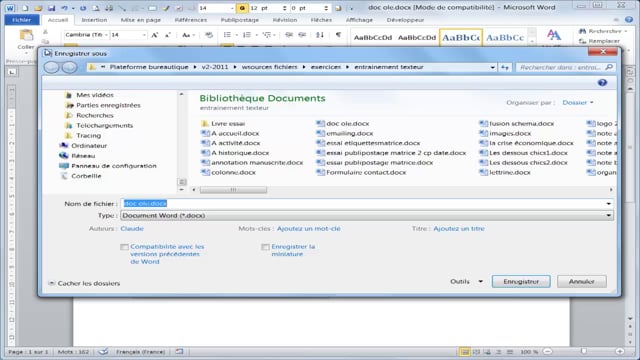Viewport: 640px width, 360px height.
Task: Open the Nom de fichier dropdown arrow
Action: [x=609, y=204]
